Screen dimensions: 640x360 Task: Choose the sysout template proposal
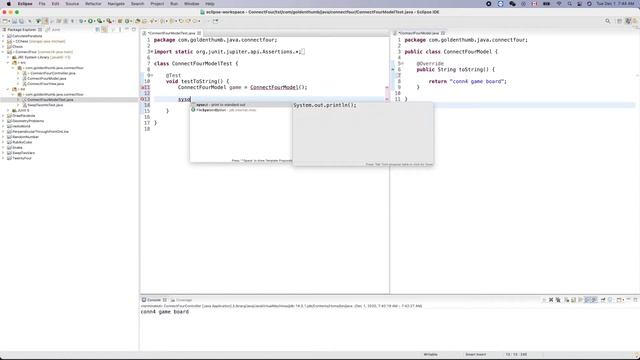[241, 105]
